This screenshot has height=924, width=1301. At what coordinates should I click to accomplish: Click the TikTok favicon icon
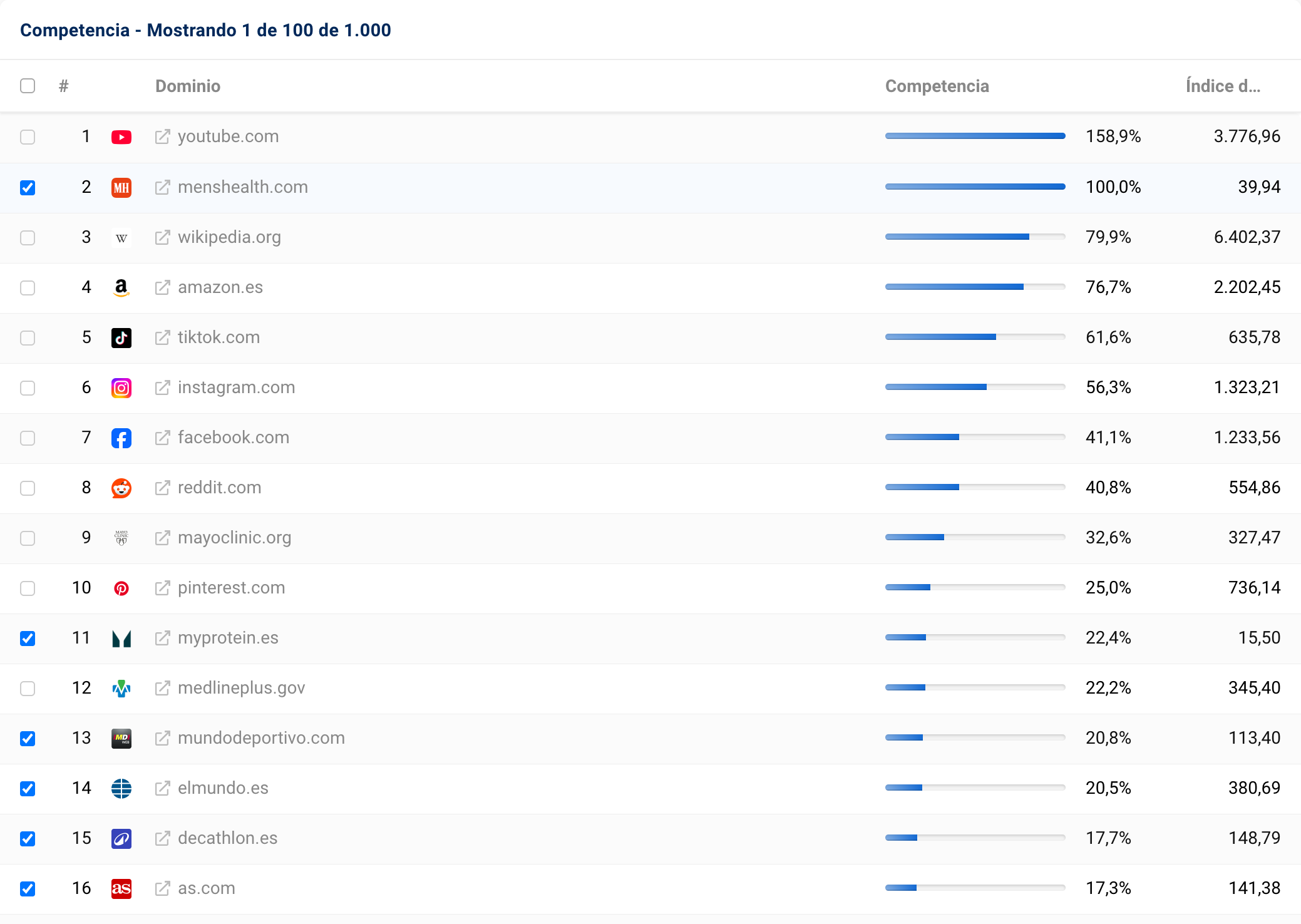(121, 337)
